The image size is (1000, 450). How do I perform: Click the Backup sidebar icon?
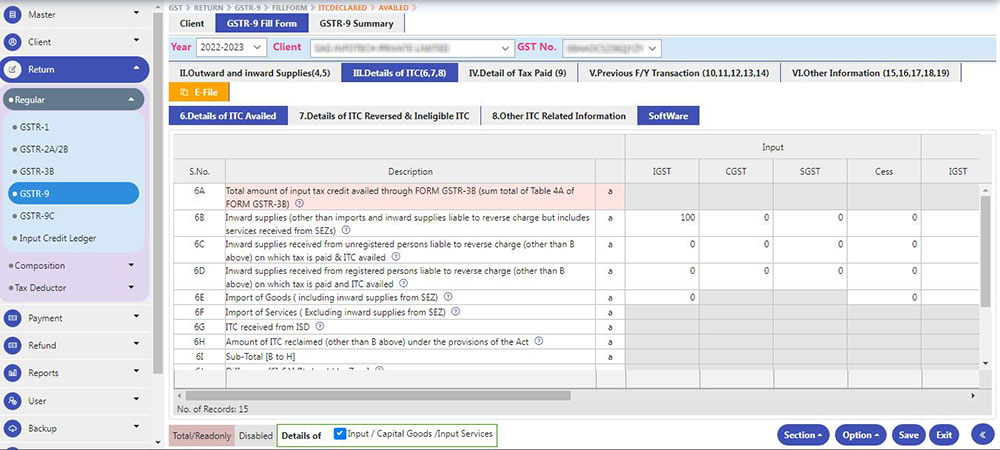(13, 428)
